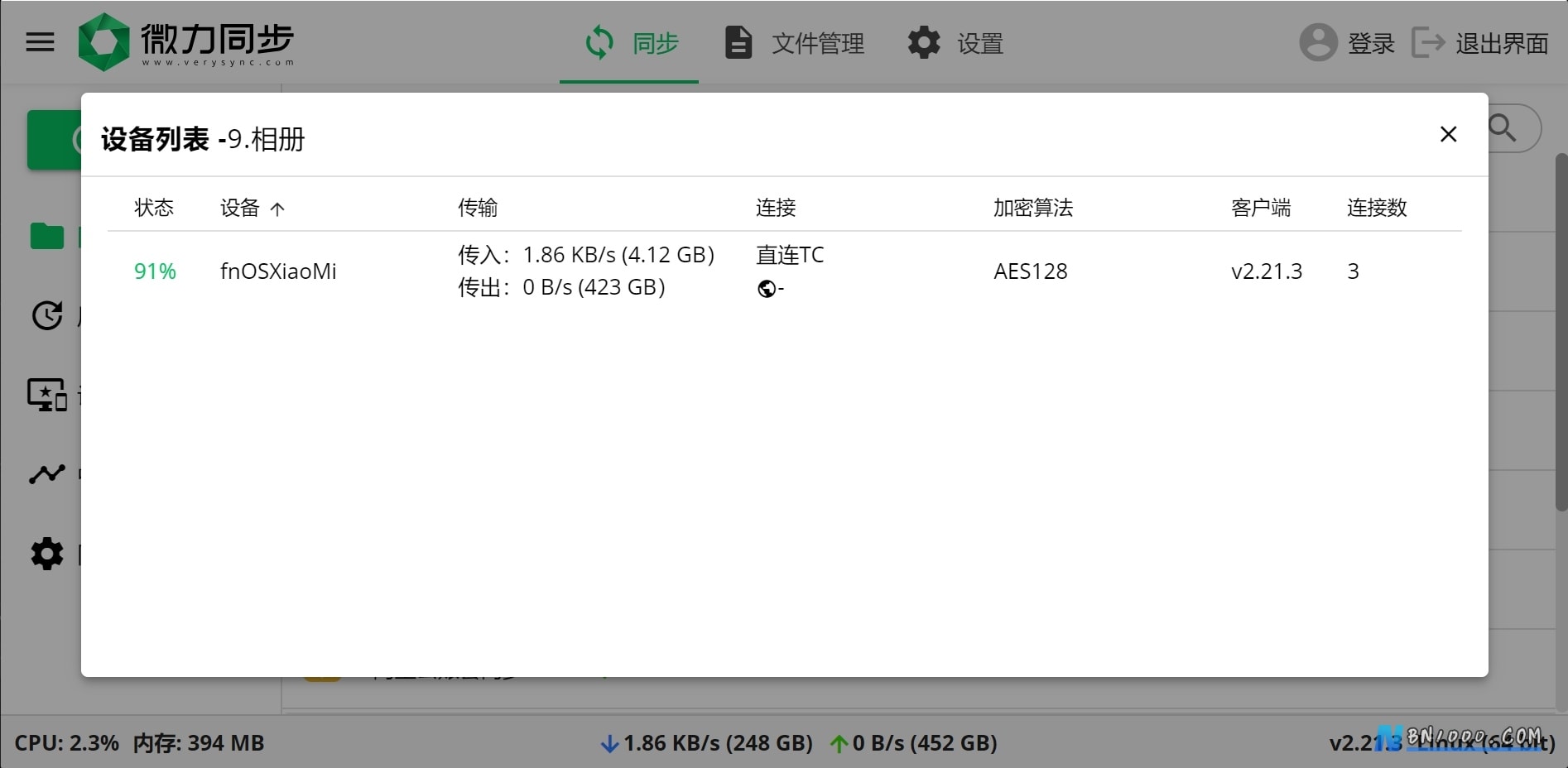The width and height of the screenshot is (1568, 768).
Task: Click the search magnifier icon
Action: pyautogui.click(x=1502, y=128)
